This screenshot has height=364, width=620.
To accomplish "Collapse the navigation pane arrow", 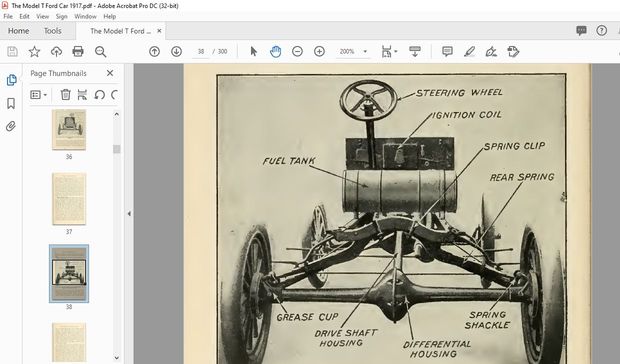I will click(x=129, y=213).
